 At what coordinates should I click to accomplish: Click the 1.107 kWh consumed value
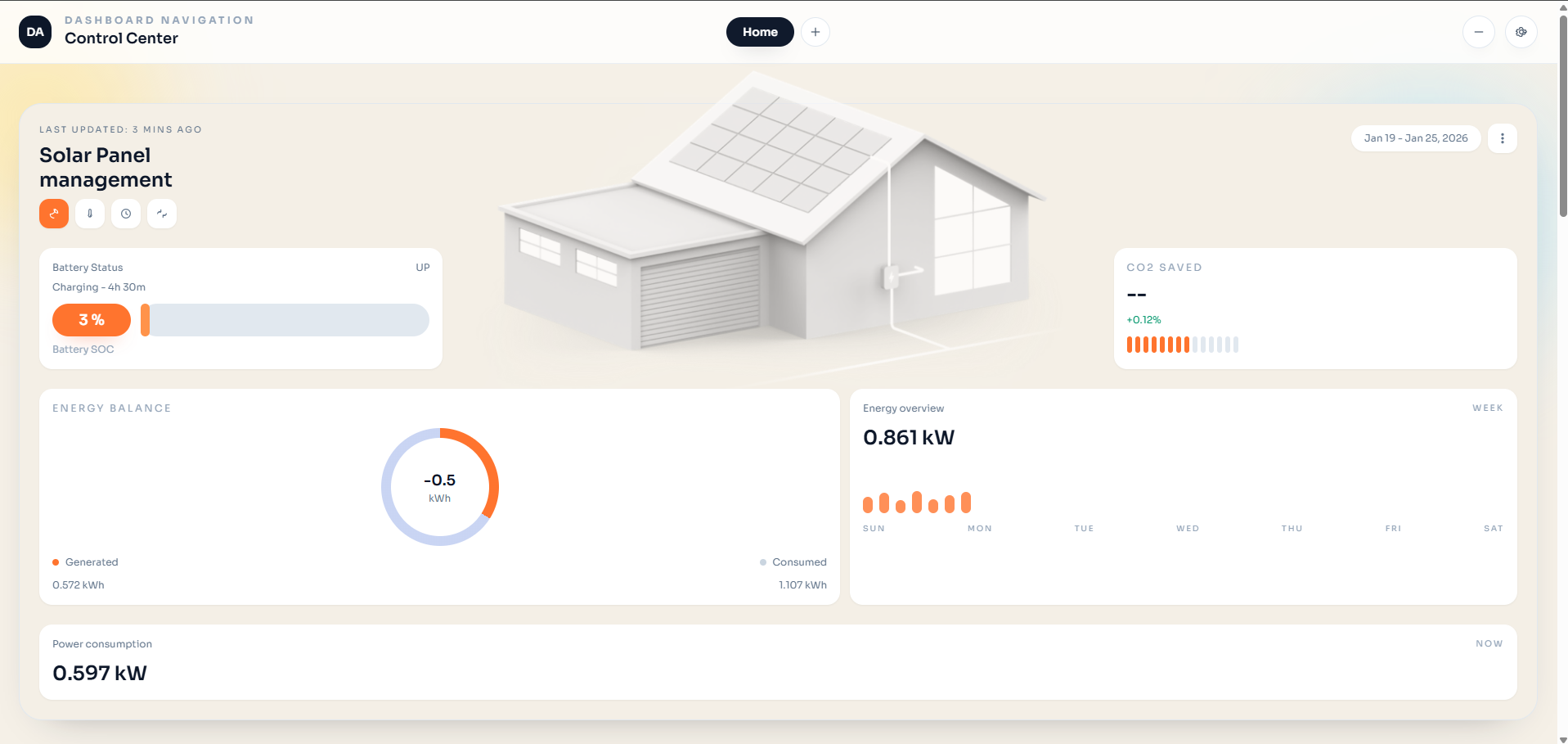click(802, 585)
